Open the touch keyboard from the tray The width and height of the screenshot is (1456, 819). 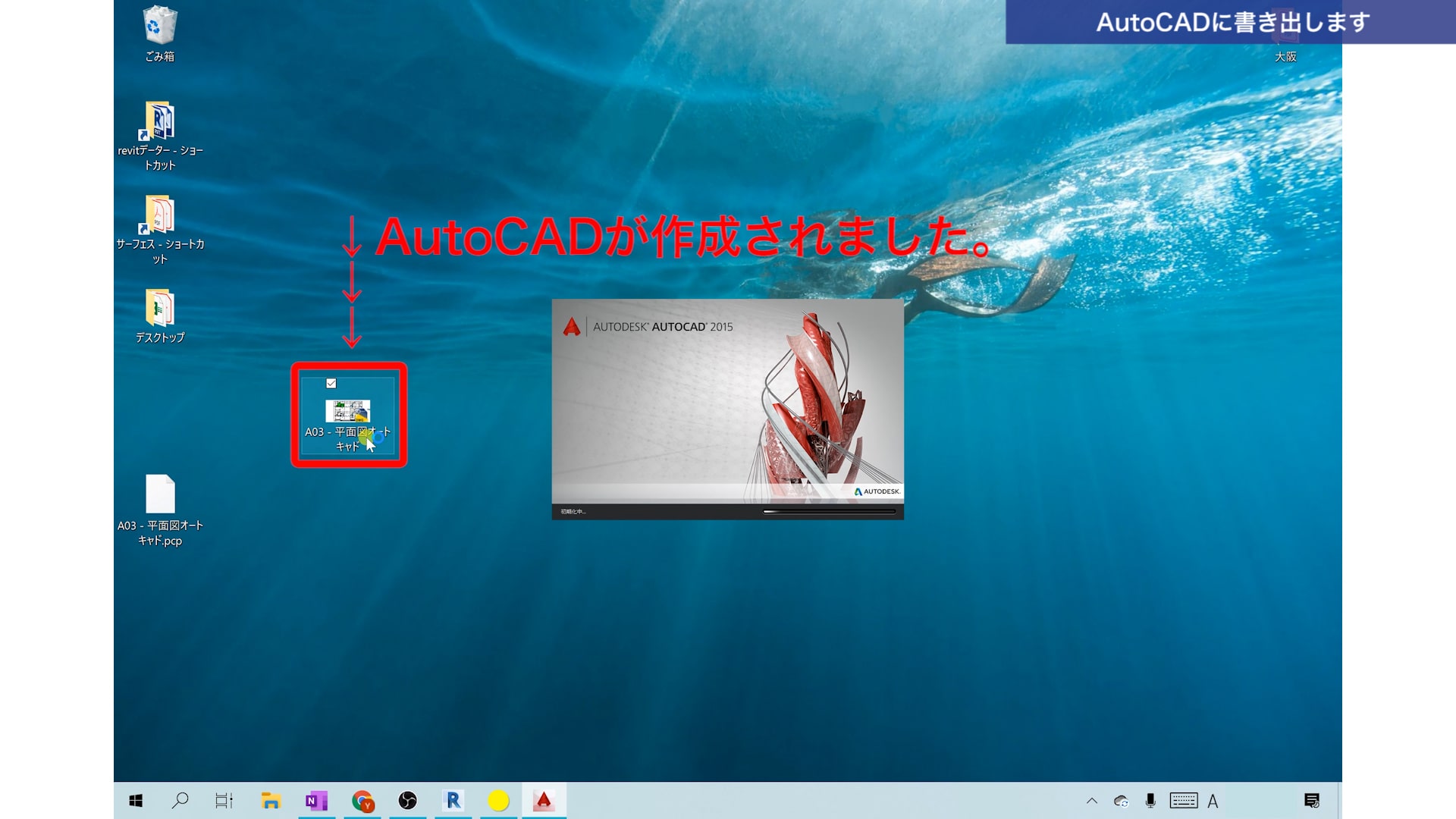1183,801
